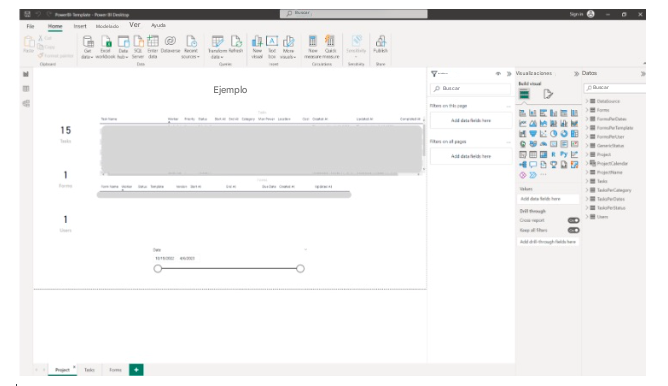The height and width of the screenshot is (386, 668).
Task: Click Add data fields here under Values
Action: pyautogui.click(x=548, y=199)
